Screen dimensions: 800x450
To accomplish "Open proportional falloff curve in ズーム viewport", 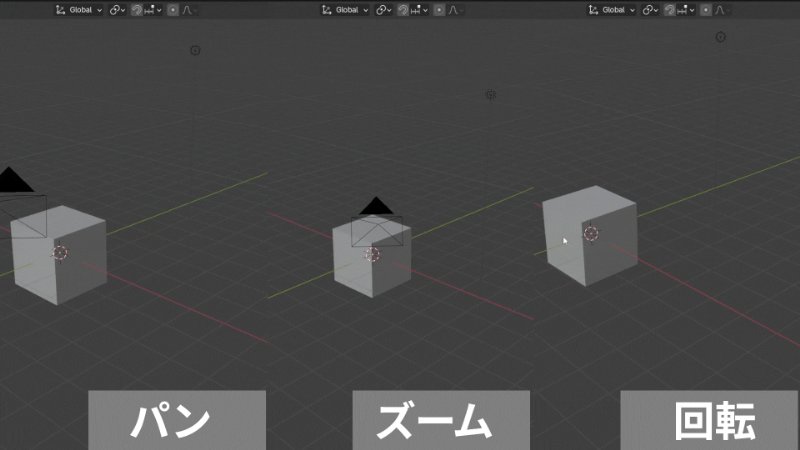I will coord(456,10).
